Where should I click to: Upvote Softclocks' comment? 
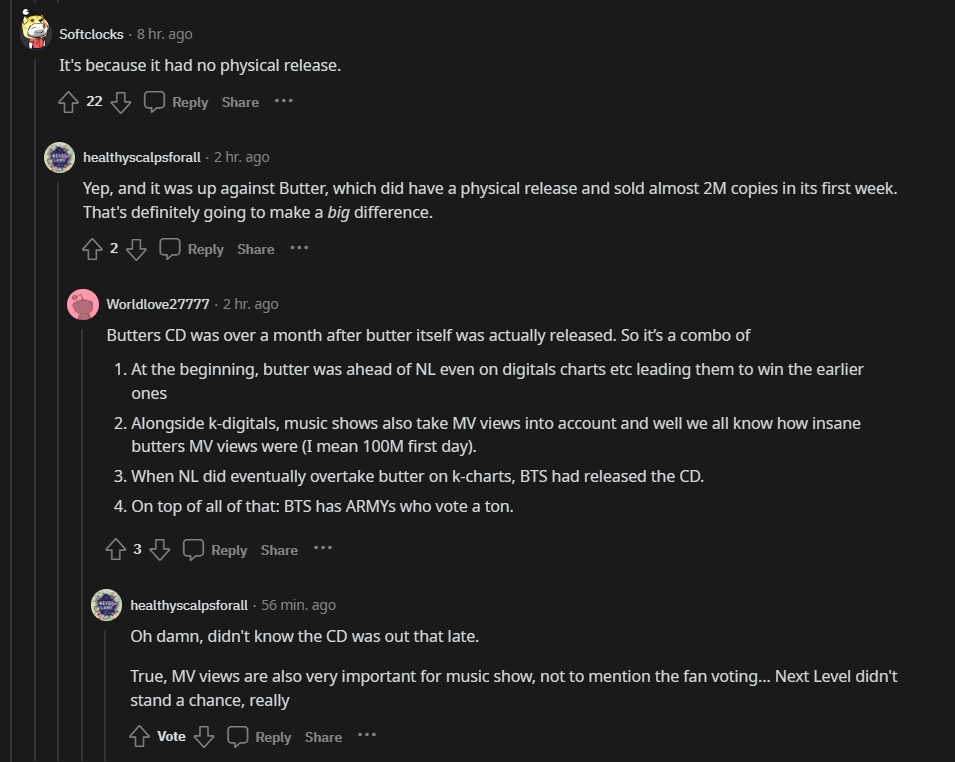coord(68,102)
